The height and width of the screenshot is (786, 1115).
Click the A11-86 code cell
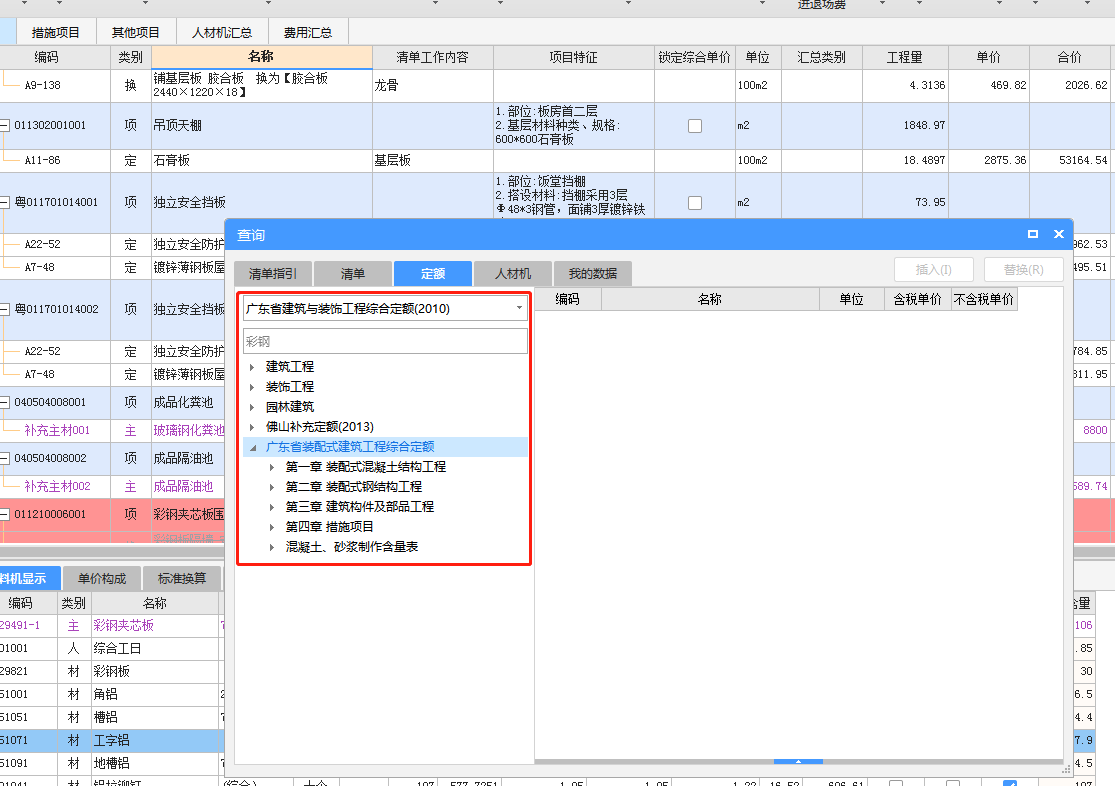pos(43,161)
